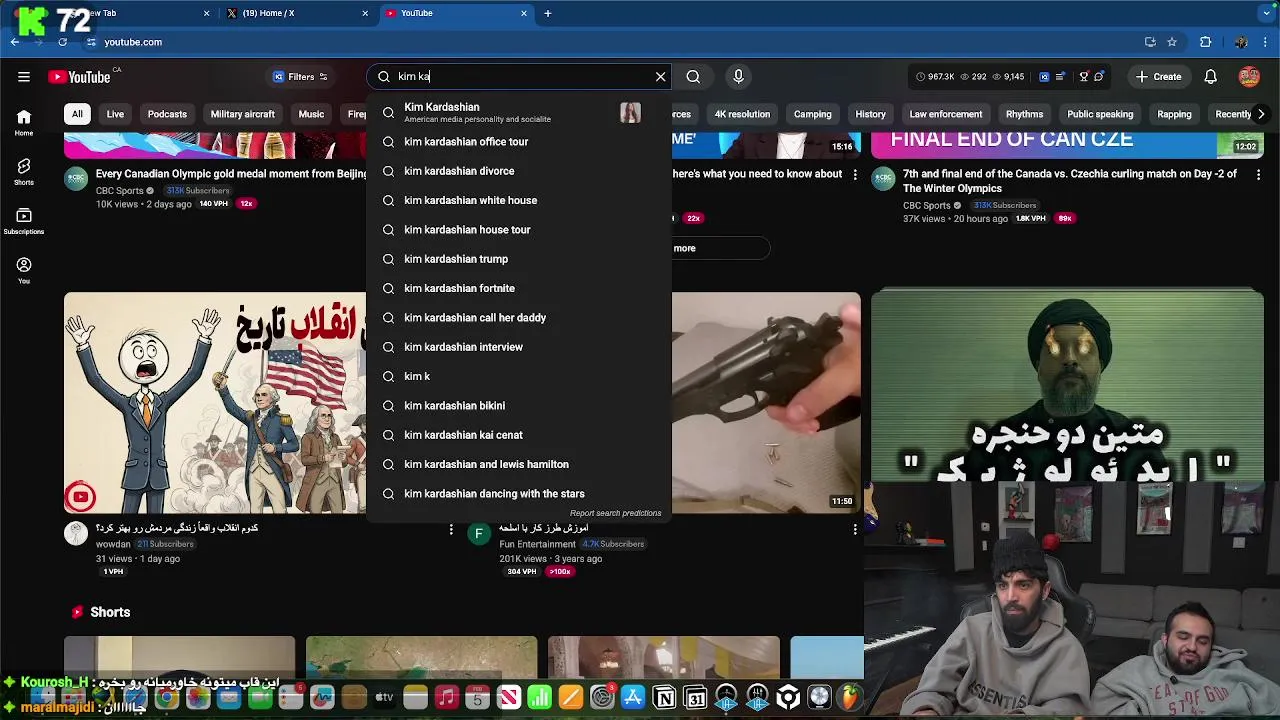This screenshot has height=720, width=1280.
Task: Go to Home in the sidebar
Action: pos(24,122)
